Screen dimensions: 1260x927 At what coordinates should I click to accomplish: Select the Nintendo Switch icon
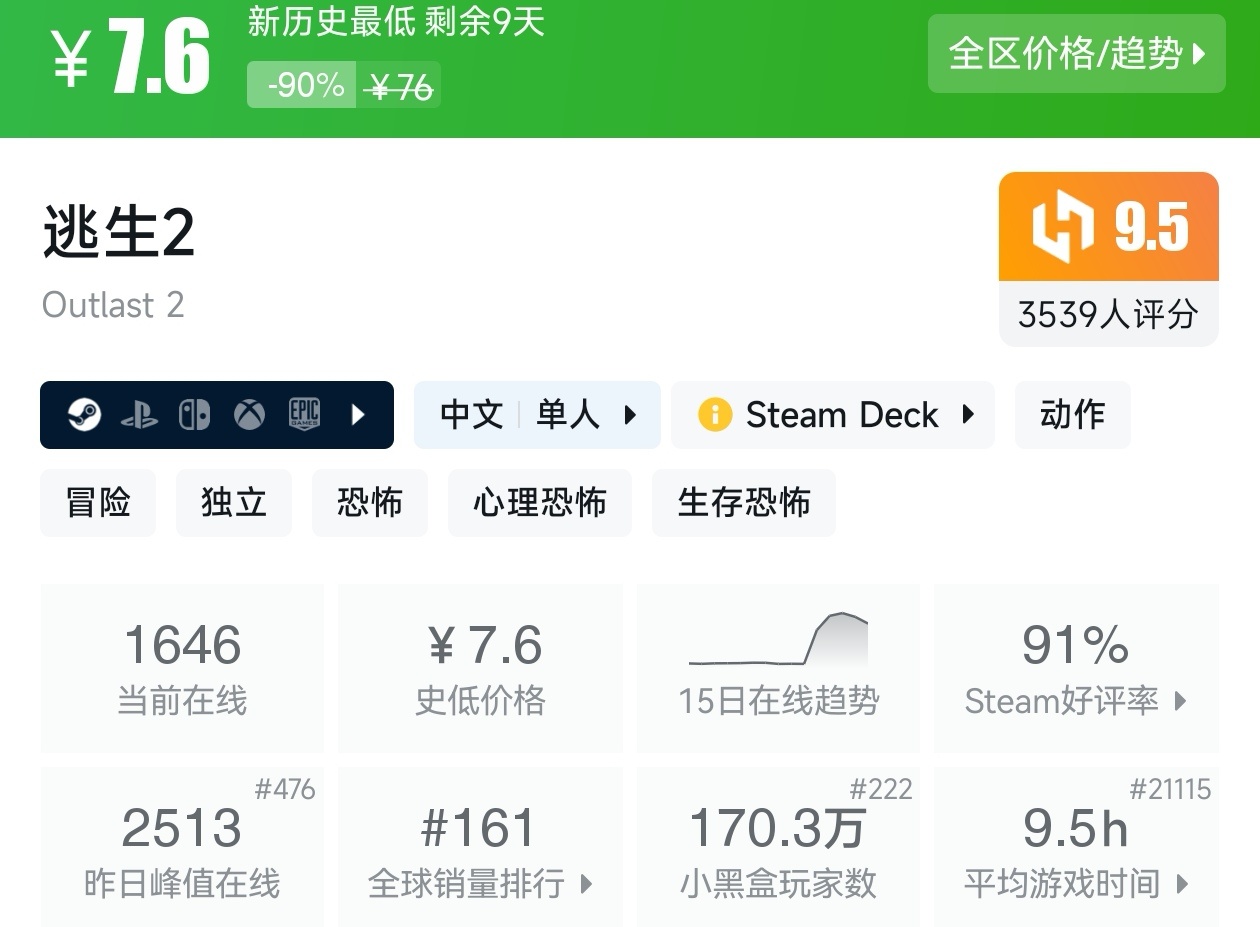194,414
